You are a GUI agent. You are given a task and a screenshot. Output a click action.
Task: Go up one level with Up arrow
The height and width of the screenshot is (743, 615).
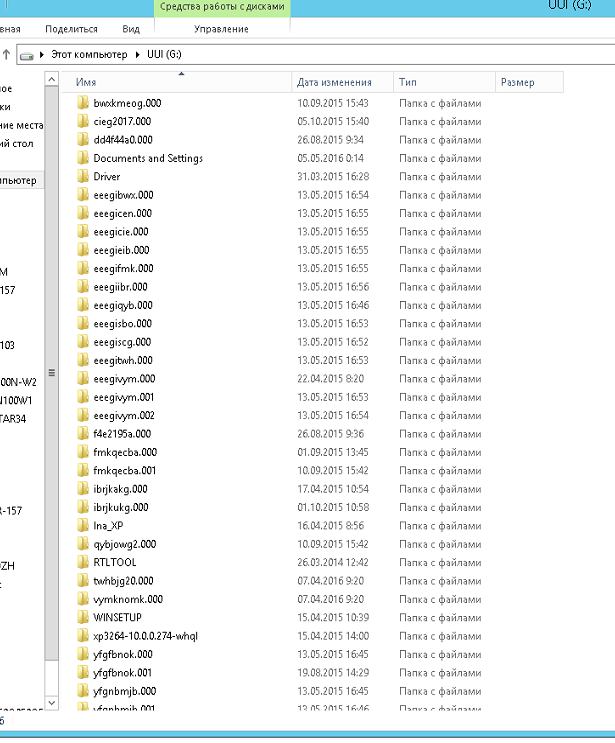tap(6, 54)
